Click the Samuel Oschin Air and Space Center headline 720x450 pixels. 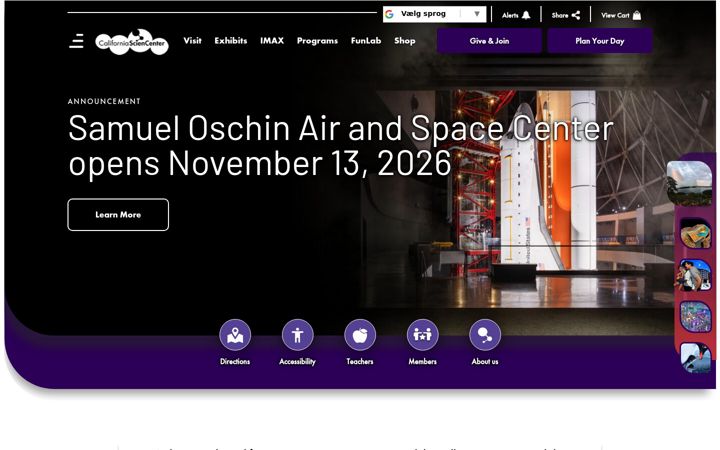coord(341,145)
